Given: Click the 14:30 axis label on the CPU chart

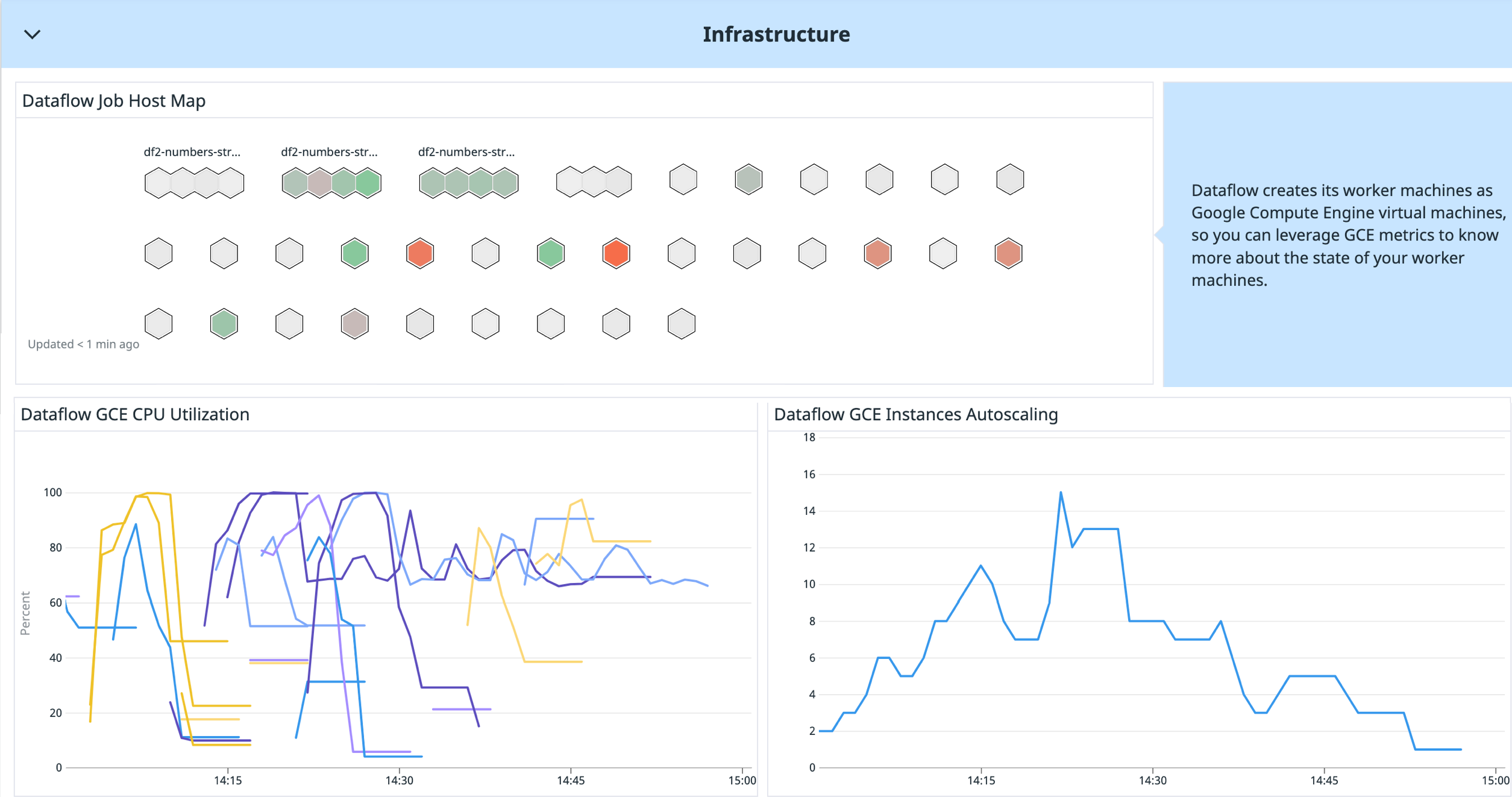Looking at the screenshot, I should tap(398, 780).
